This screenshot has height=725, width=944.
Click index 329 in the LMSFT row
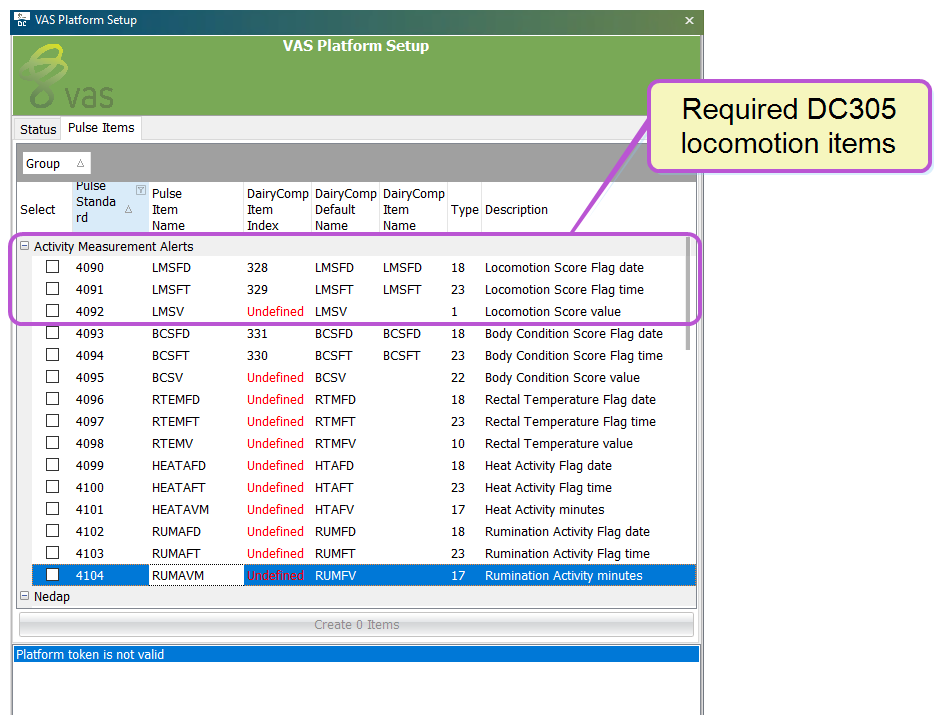pos(257,290)
